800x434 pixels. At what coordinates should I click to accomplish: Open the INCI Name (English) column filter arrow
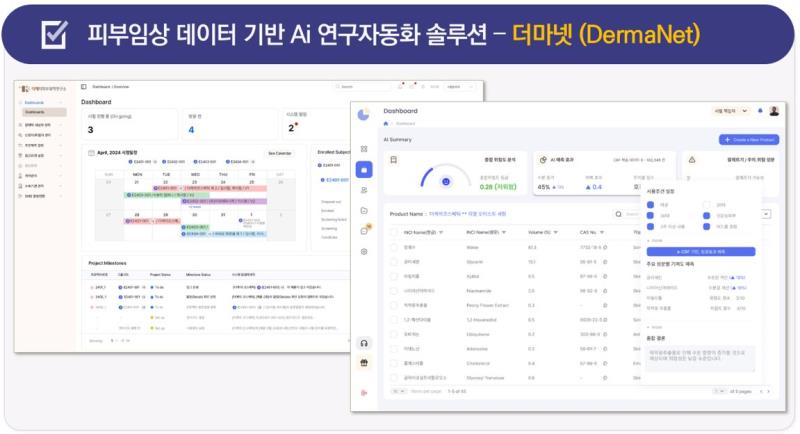[504, 233]
